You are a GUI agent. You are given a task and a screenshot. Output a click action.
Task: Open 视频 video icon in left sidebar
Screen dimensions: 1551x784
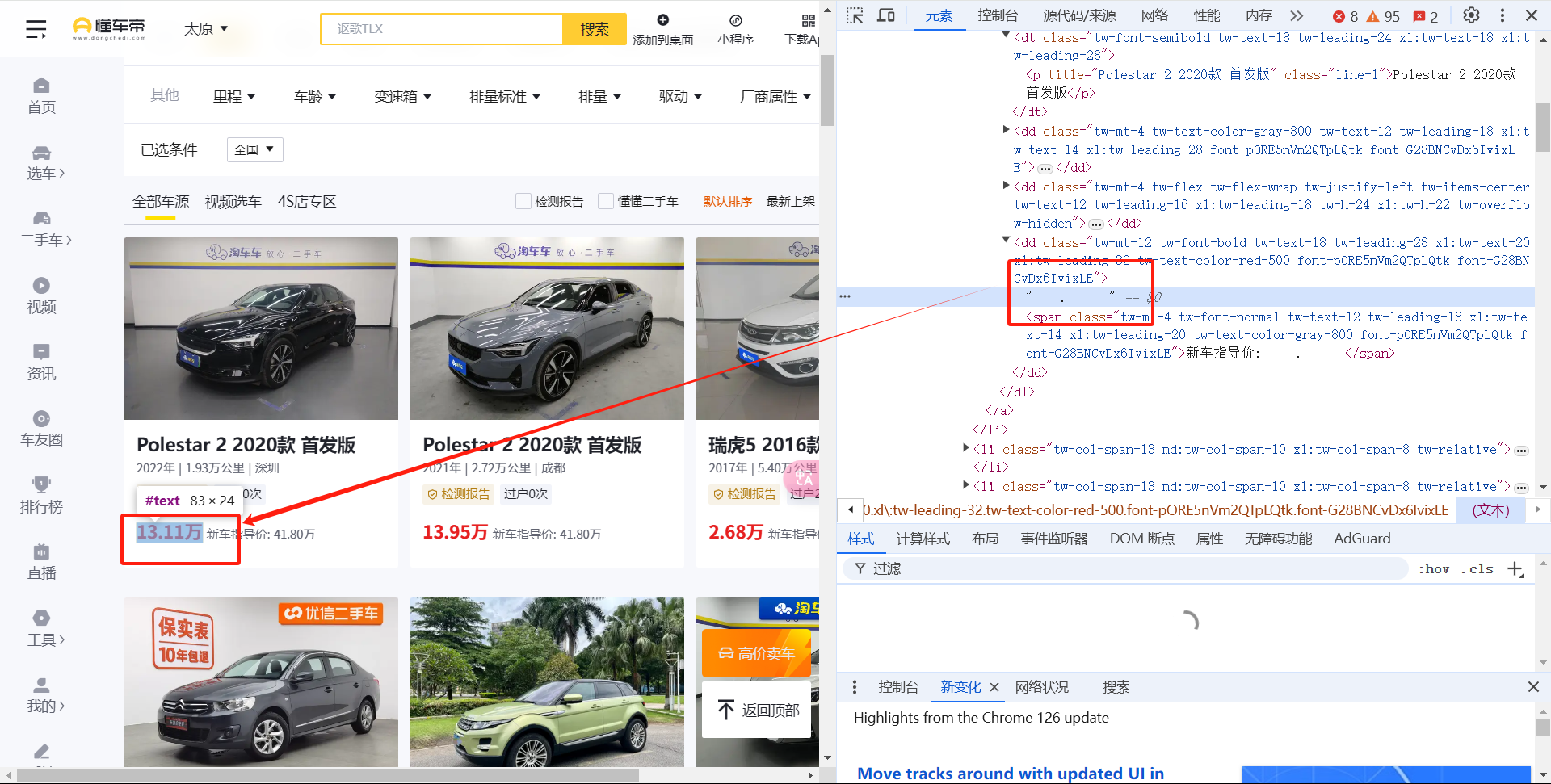[41, 286]
